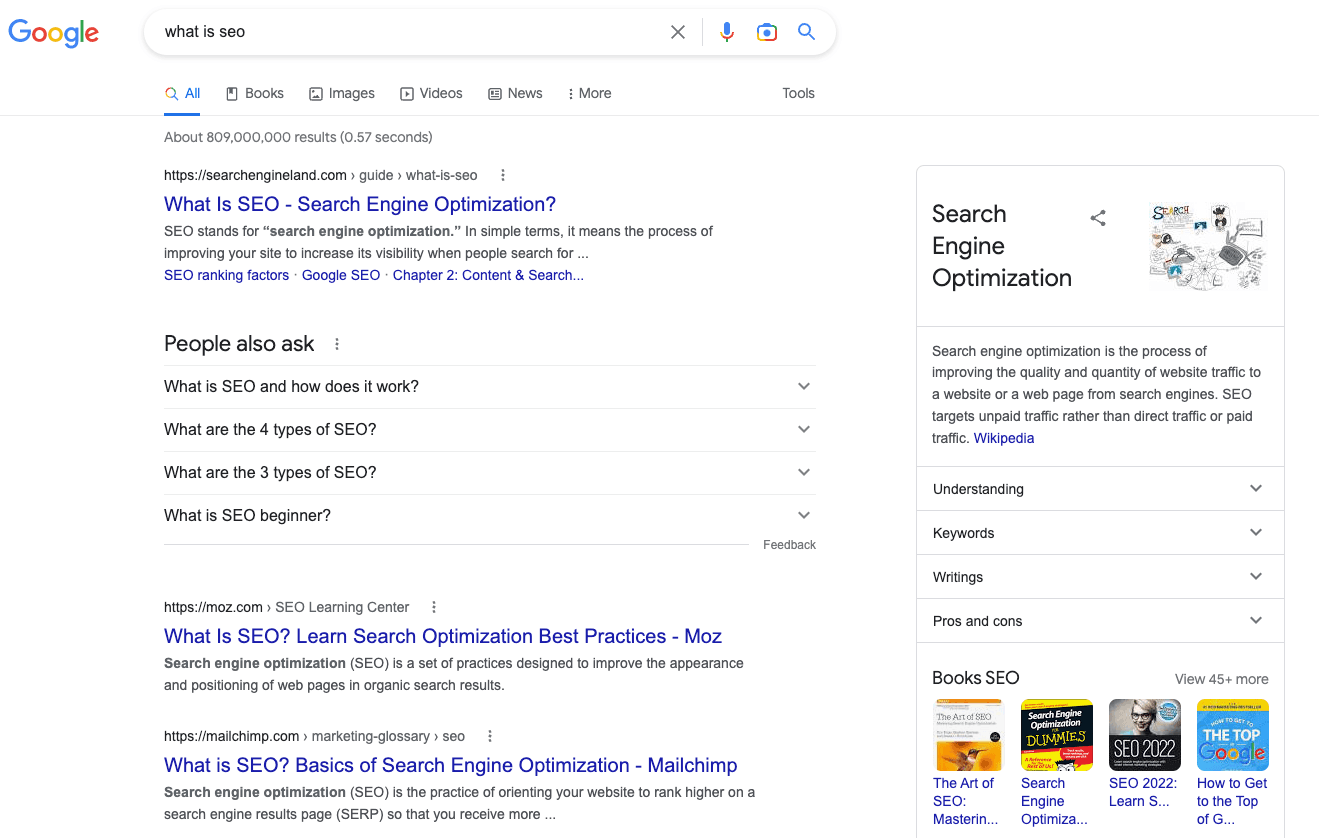Image resolution: width=1319 pixels, height=838 pixels.
Task: Expand the Pros and cons section
Action: (1100, 621)
